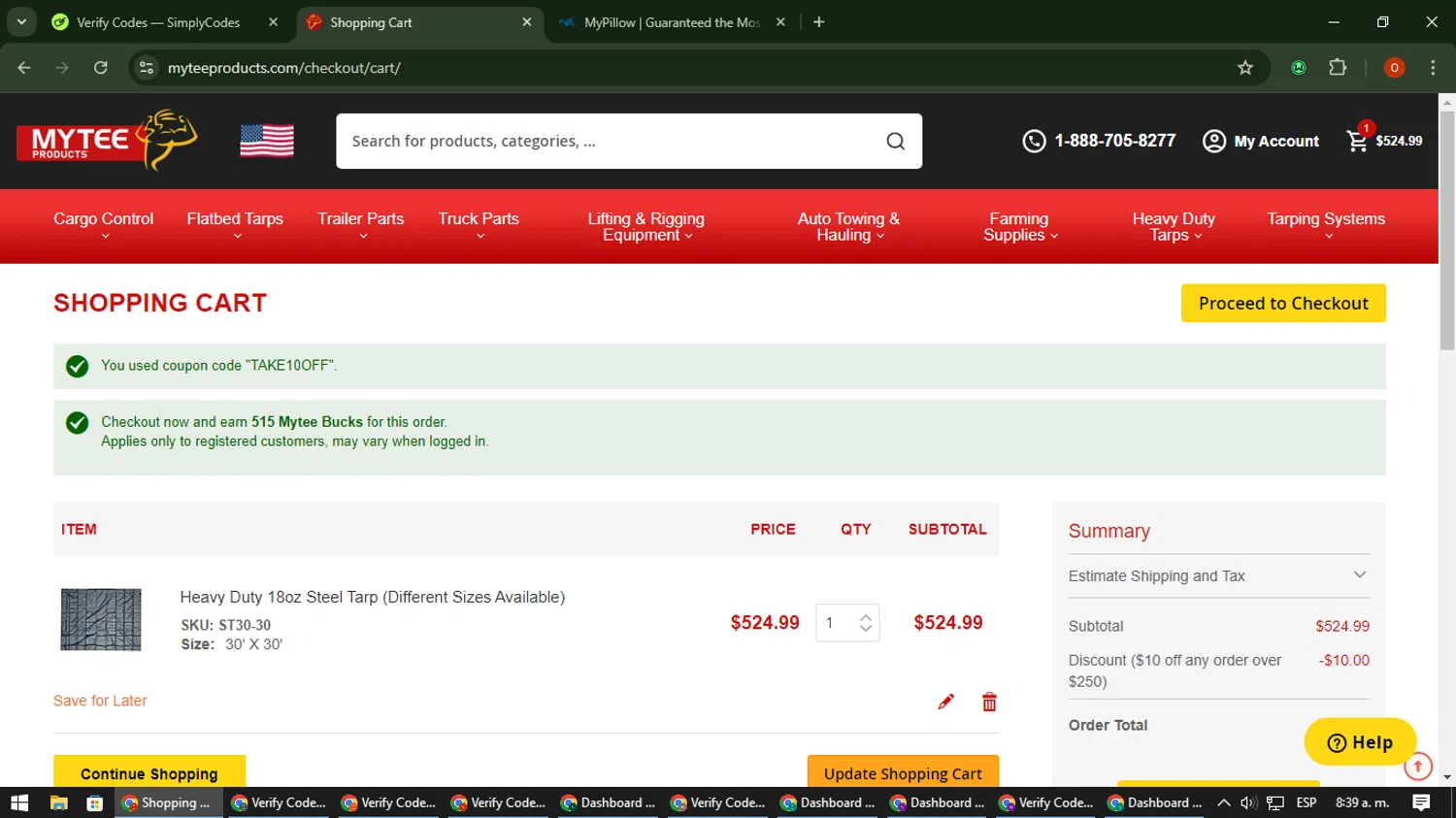Bookmark this page with the star icon
Screen dimensions: 1456x818
click(x=1245, y=68)
